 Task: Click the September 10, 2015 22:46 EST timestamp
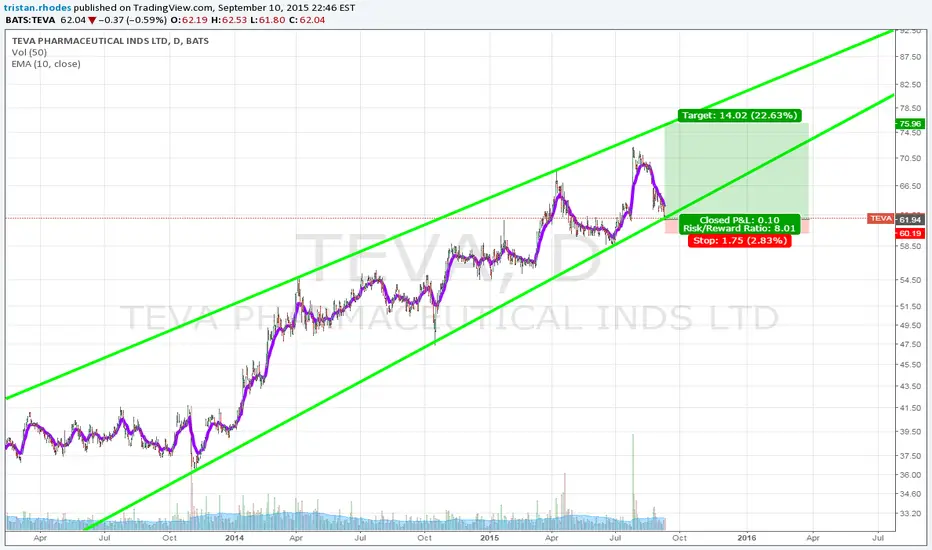pos(286,8)
